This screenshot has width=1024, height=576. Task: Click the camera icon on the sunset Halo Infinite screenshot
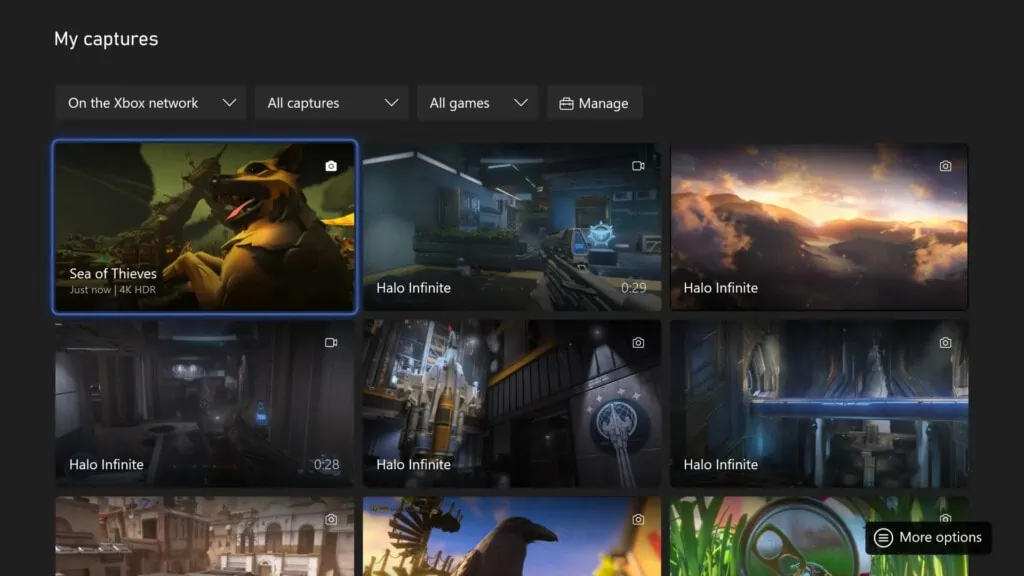(x=946, y=165)
